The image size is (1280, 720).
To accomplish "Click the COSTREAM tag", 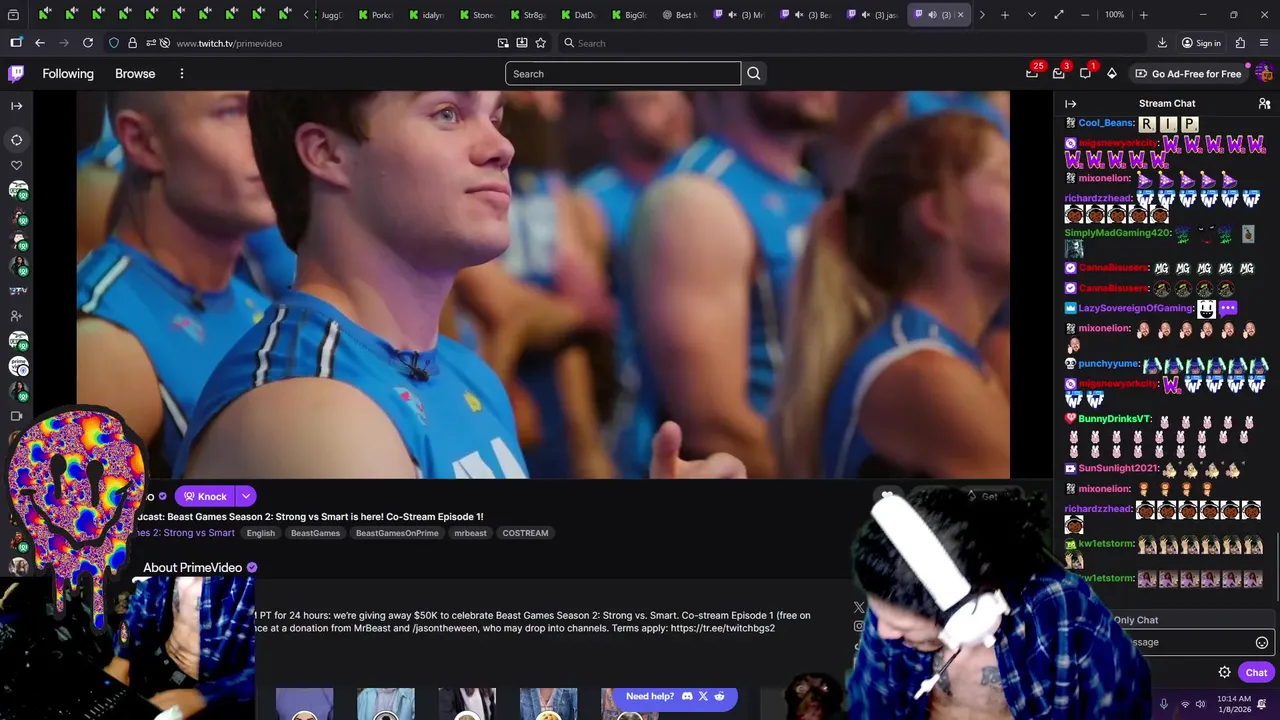I will point(525,533).
